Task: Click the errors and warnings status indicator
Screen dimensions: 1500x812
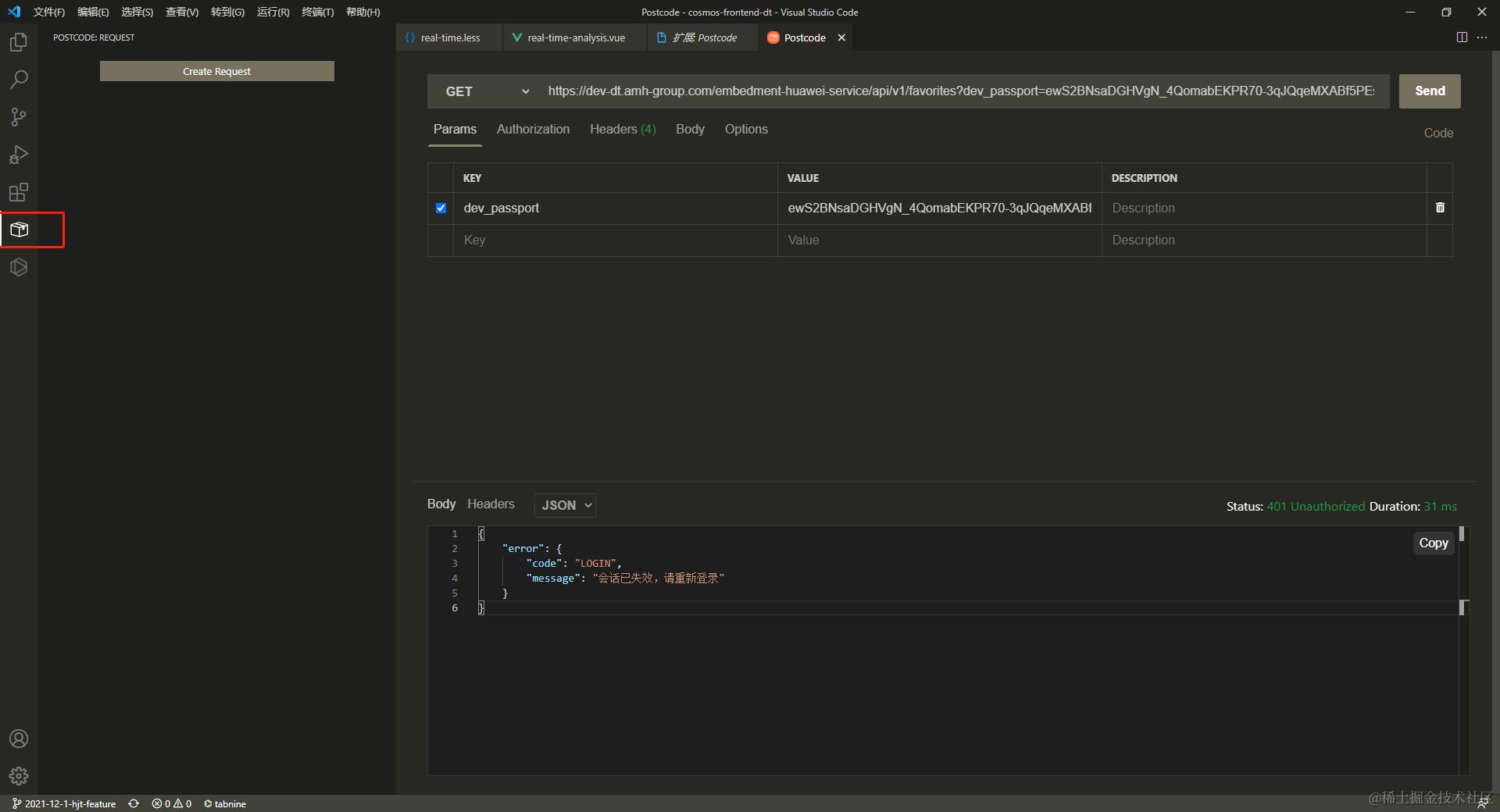Action: pos(172,803)
